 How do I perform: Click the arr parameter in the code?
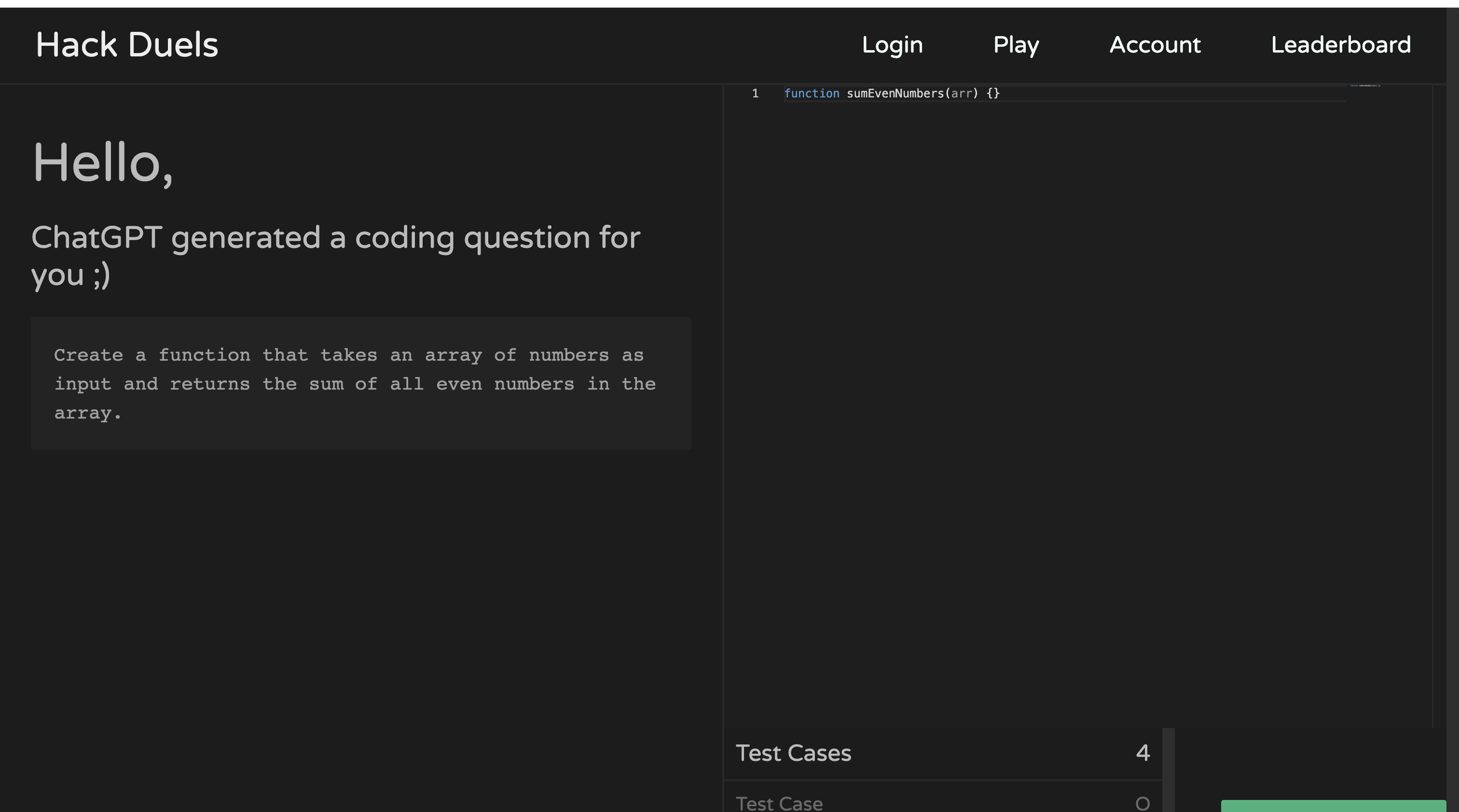[961, 94]
